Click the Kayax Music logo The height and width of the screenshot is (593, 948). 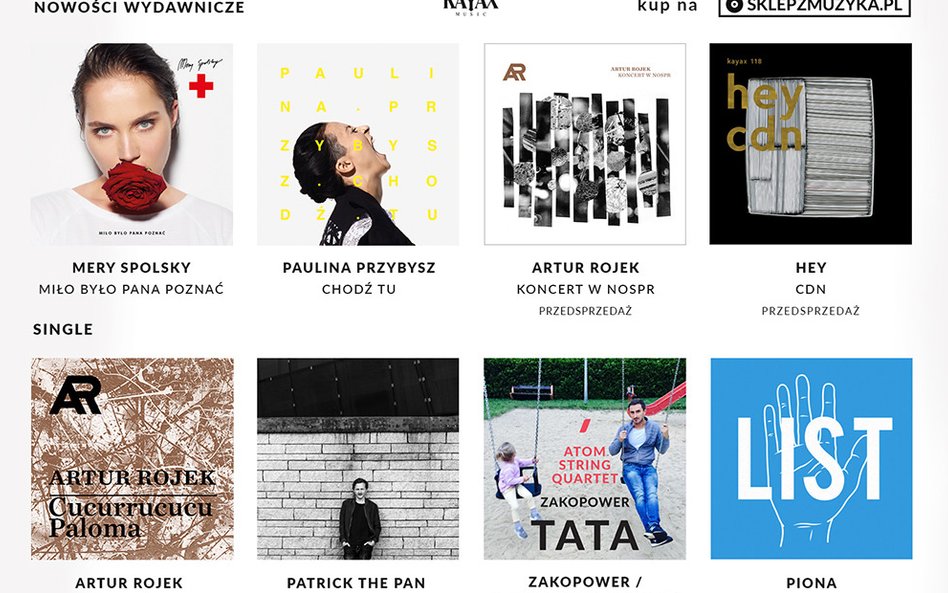(x=471, y=6)
